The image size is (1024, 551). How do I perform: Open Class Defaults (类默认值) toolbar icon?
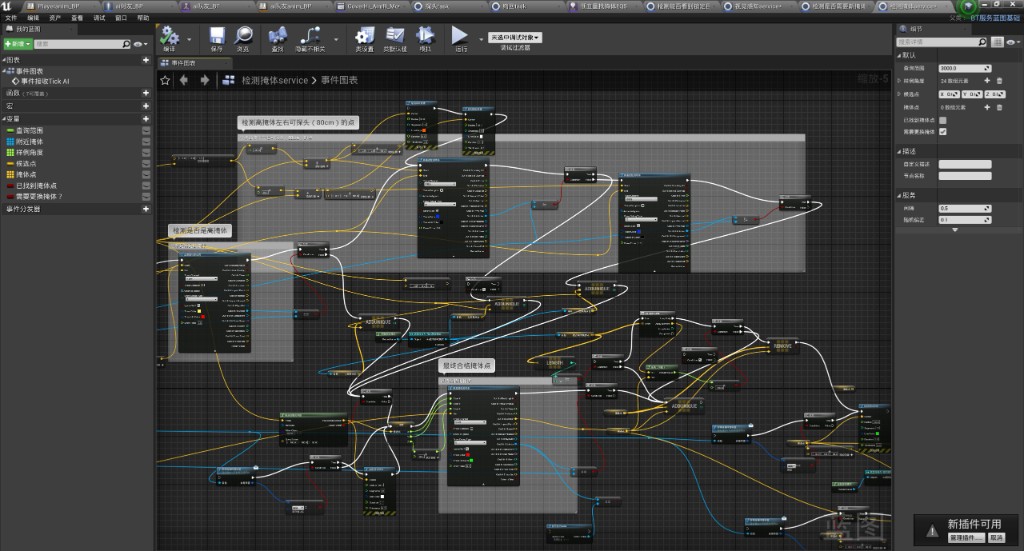pyautogui.click(x=394, y=36)
